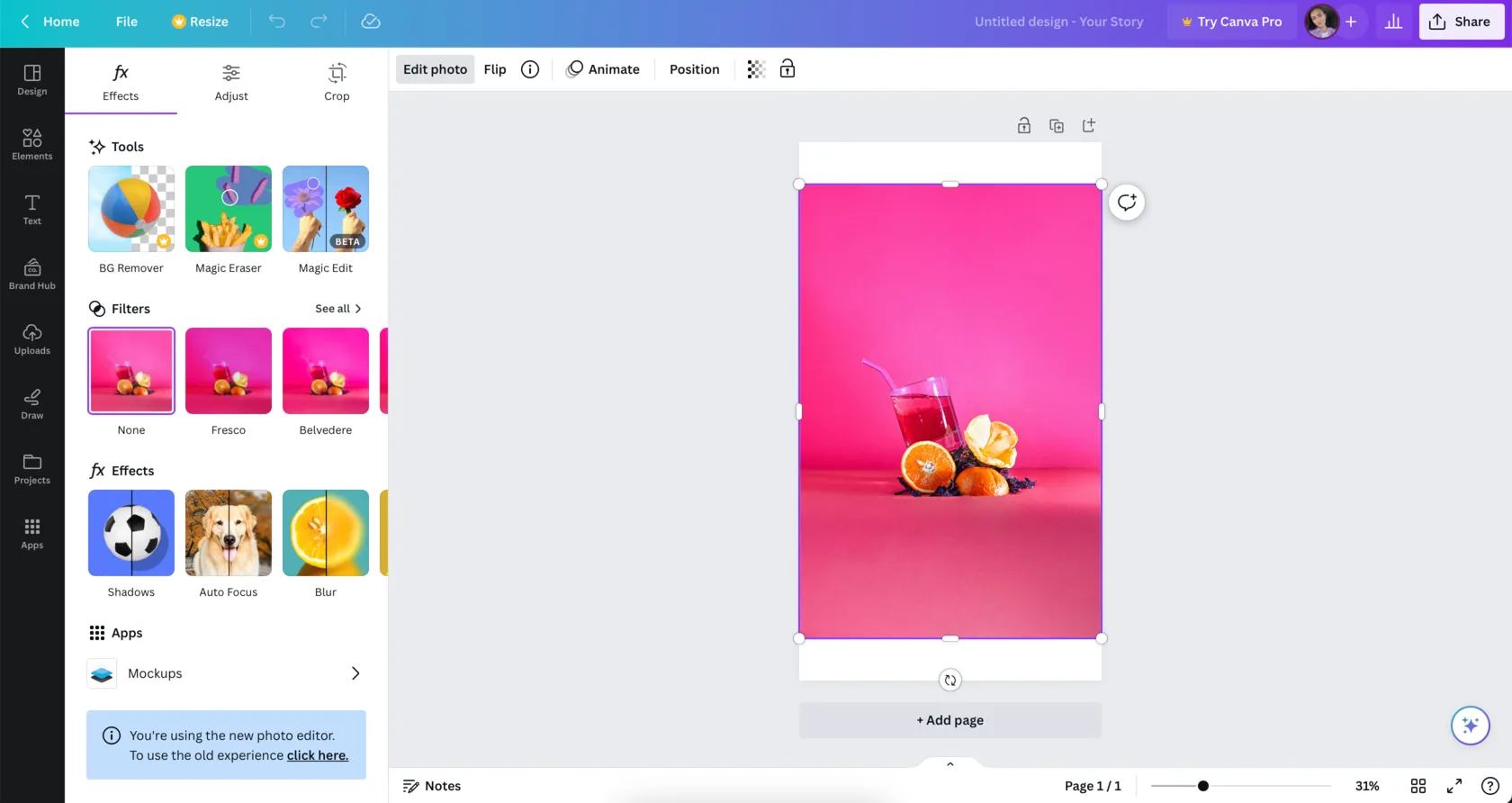Select the Draw tool in sidebar
This screenshot has height=803, width=1512.
point(31,403)
